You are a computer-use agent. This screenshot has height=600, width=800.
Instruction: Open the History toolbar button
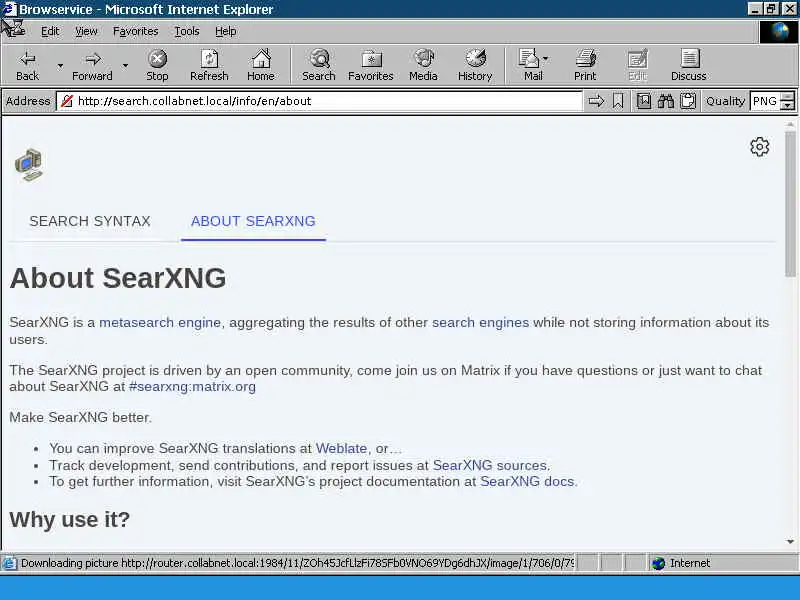click(x=475, y=65)
